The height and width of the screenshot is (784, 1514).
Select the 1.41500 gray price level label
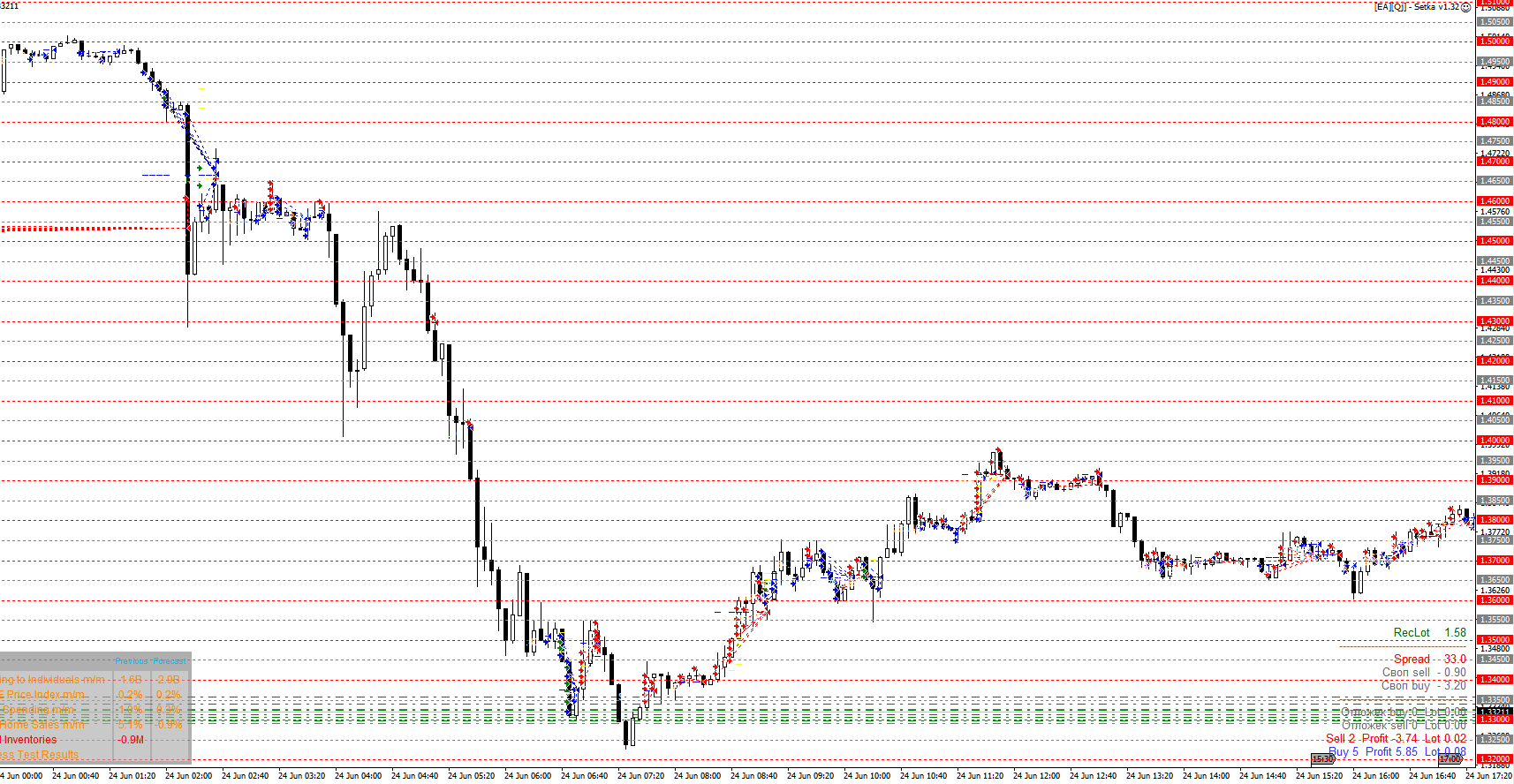(x=1495, y=381)
